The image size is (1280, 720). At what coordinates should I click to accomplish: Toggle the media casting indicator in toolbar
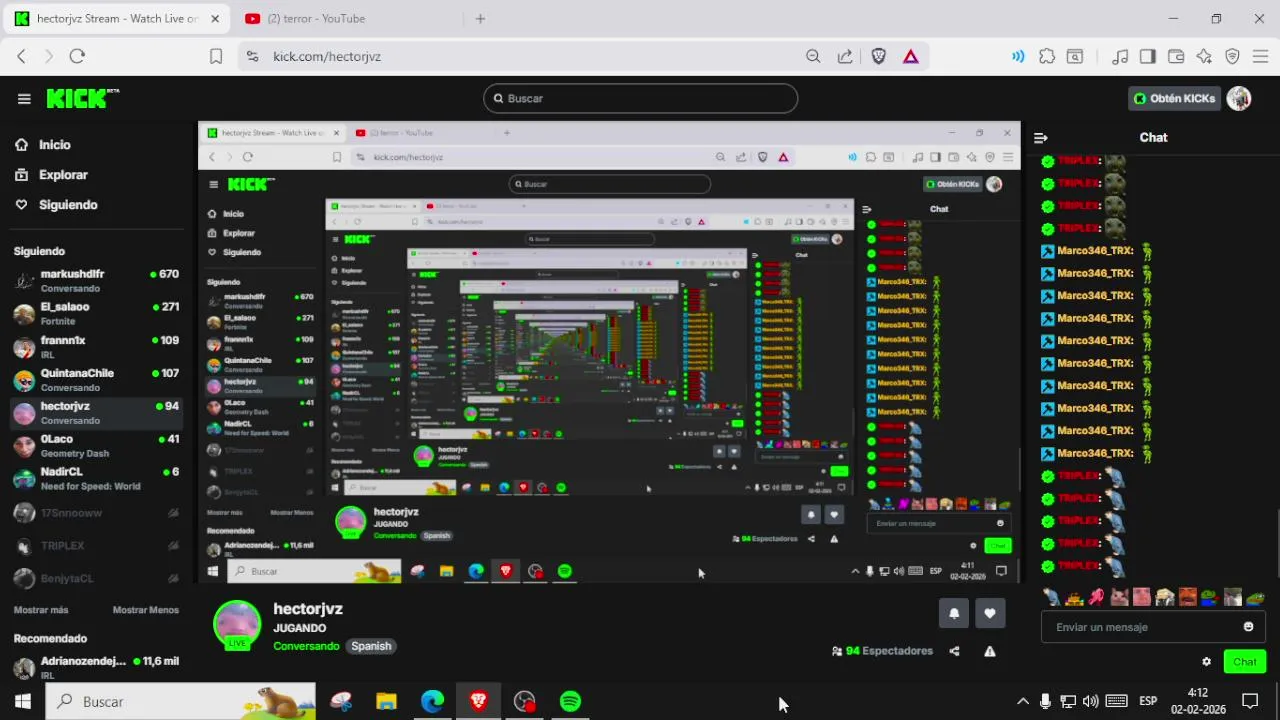tap(1018, 57)
